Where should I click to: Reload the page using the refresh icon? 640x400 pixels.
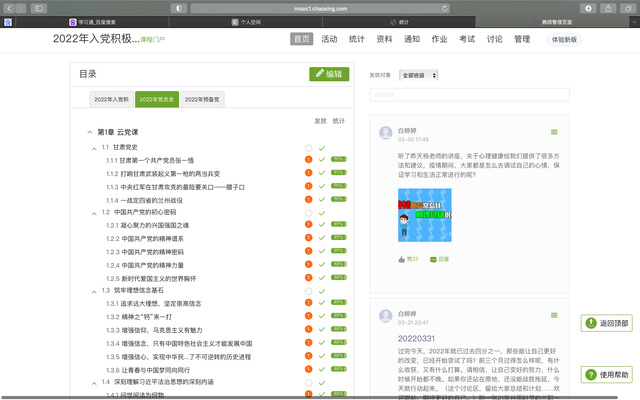(x=444, y=8)
